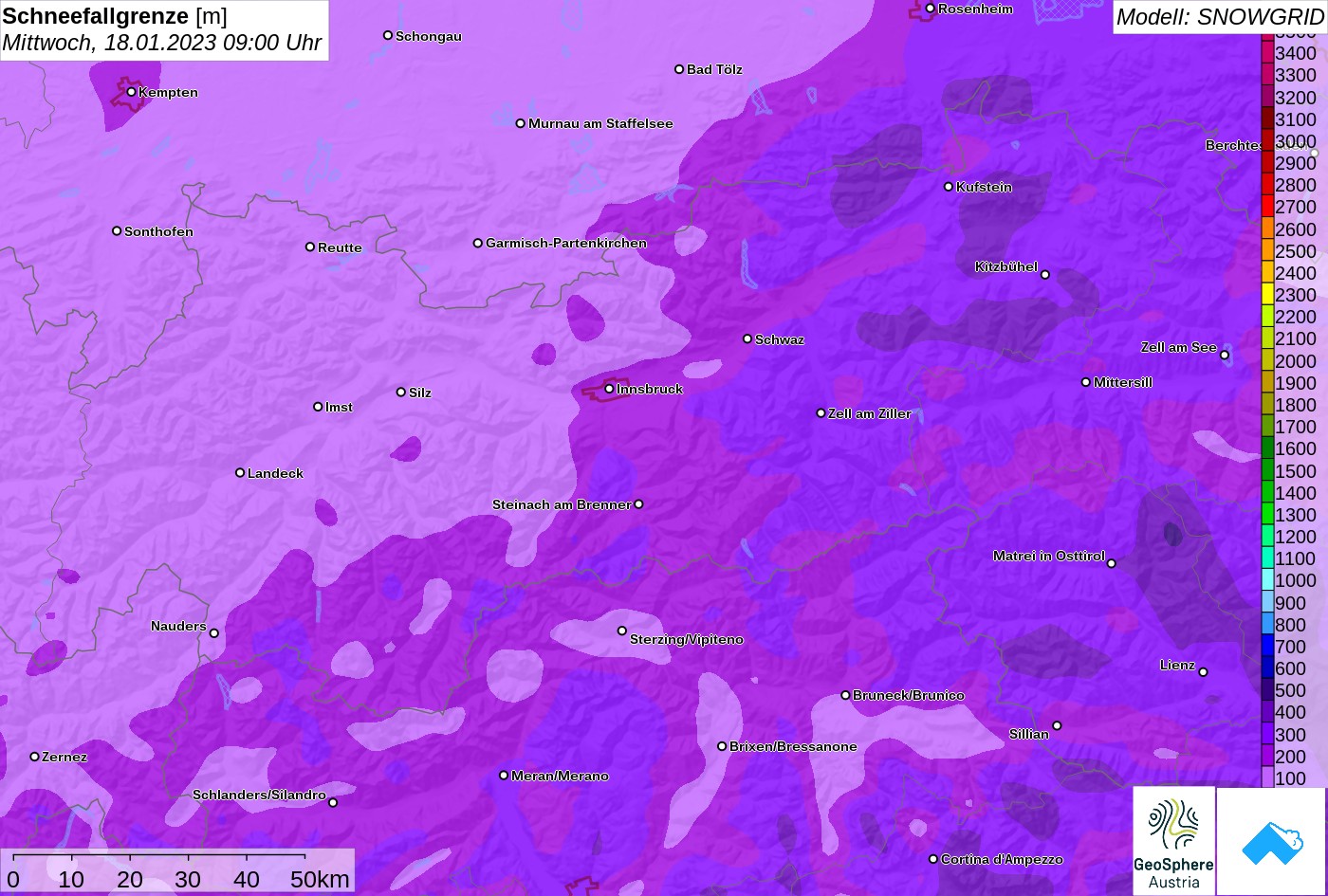Image resolution: width=1328 pixels, height=896 pixels.
Task: Click the 100 m legend color swatch
Action: coord(1267,777)
